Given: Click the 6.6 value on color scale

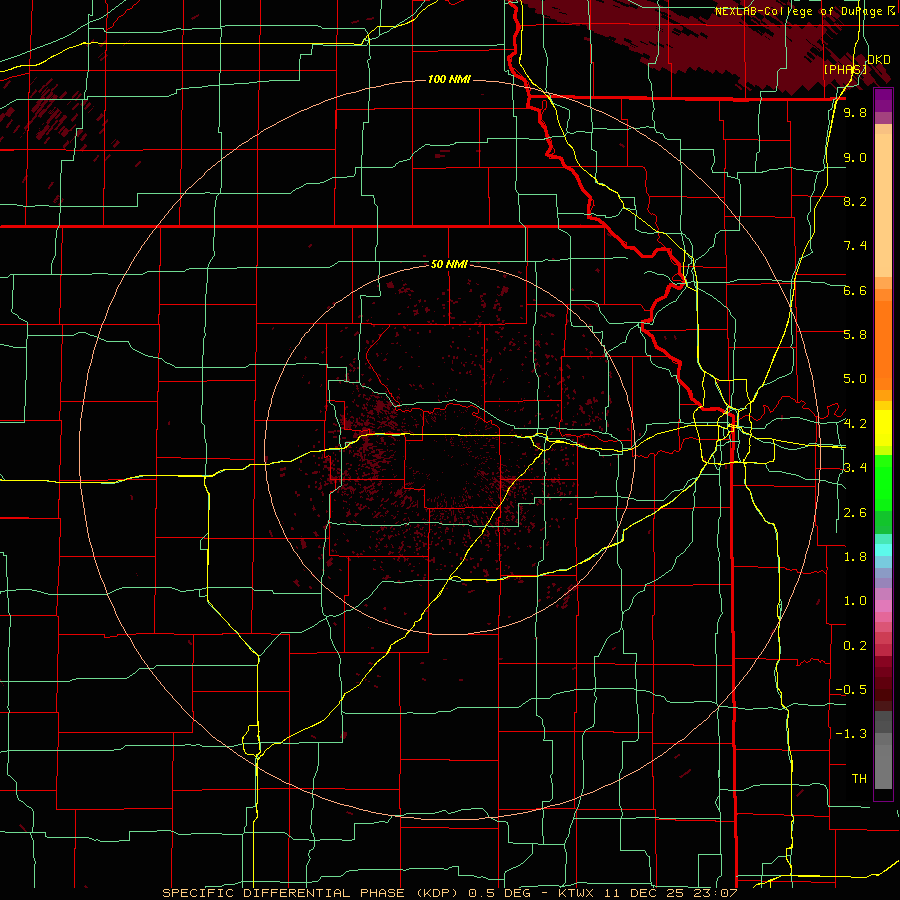Looking at the screenshot, I should coord(855,290).
